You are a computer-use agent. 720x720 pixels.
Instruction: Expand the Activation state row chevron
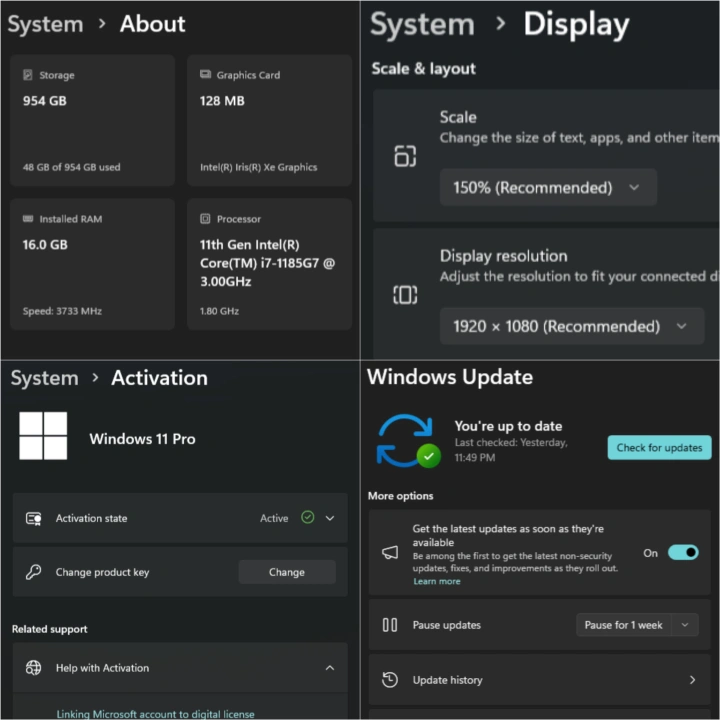click(x=330, y=518)
